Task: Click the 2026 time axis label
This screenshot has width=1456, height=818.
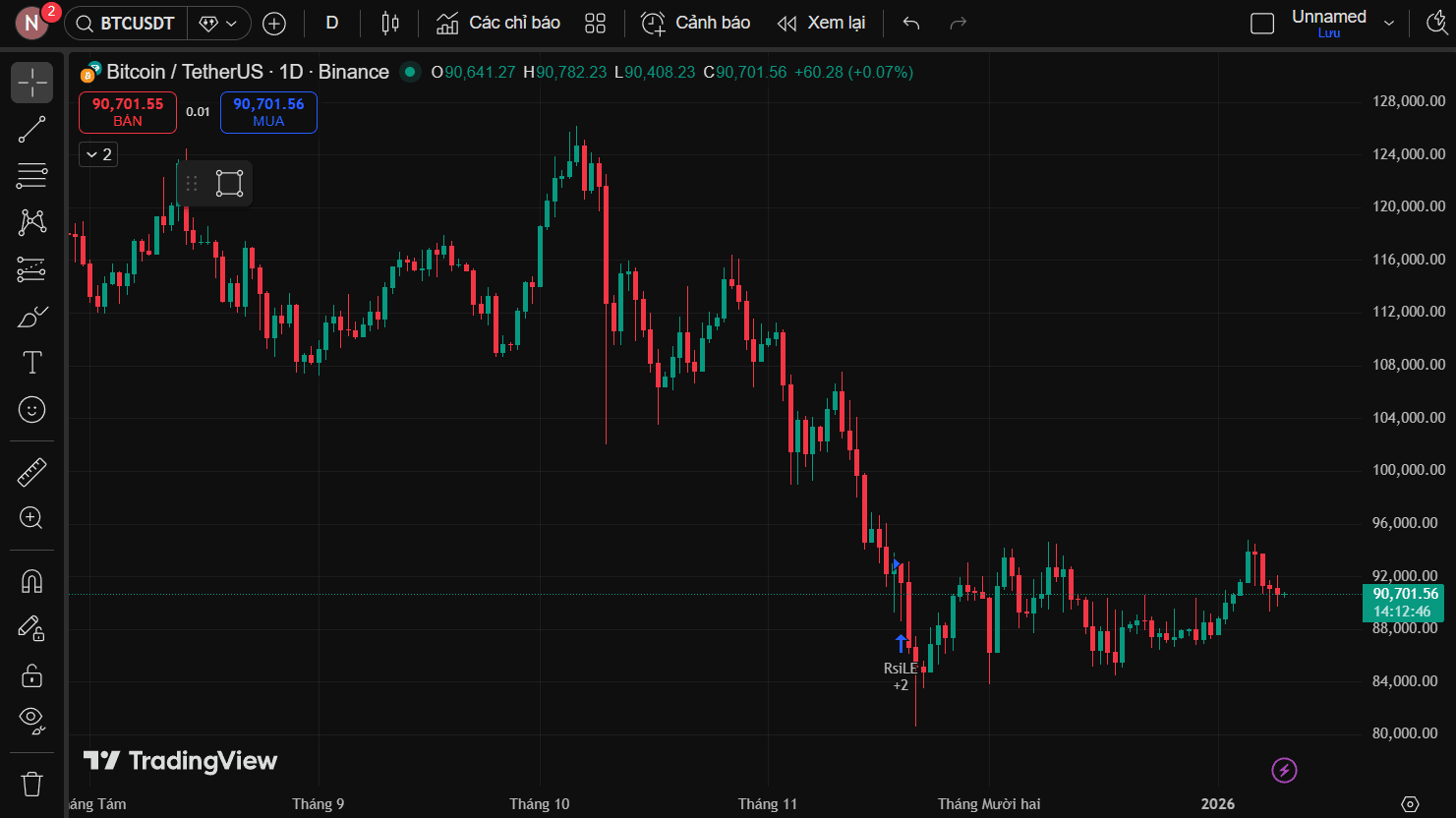Action: click(1218, 804)
